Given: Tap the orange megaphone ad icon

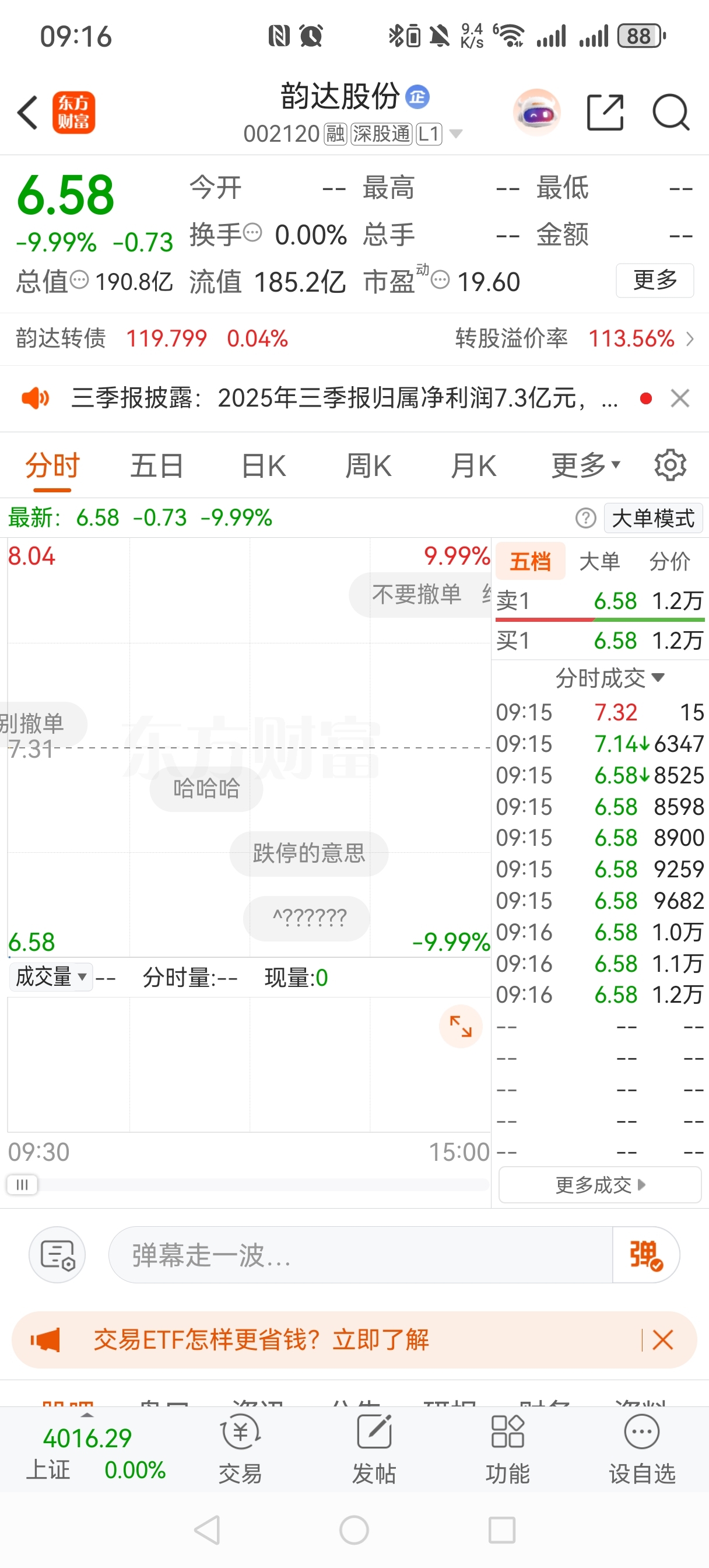Looking at the screenshot, I should [45, 1340].
